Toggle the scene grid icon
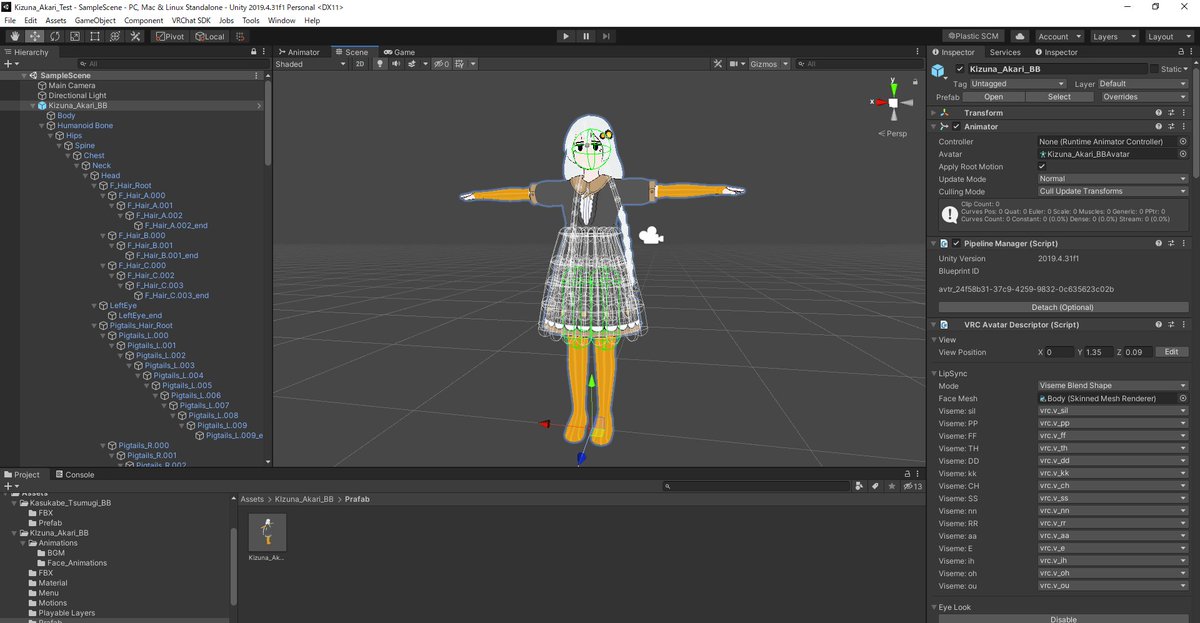Viewport: 1200px width, 623px height. coord(461,64)
